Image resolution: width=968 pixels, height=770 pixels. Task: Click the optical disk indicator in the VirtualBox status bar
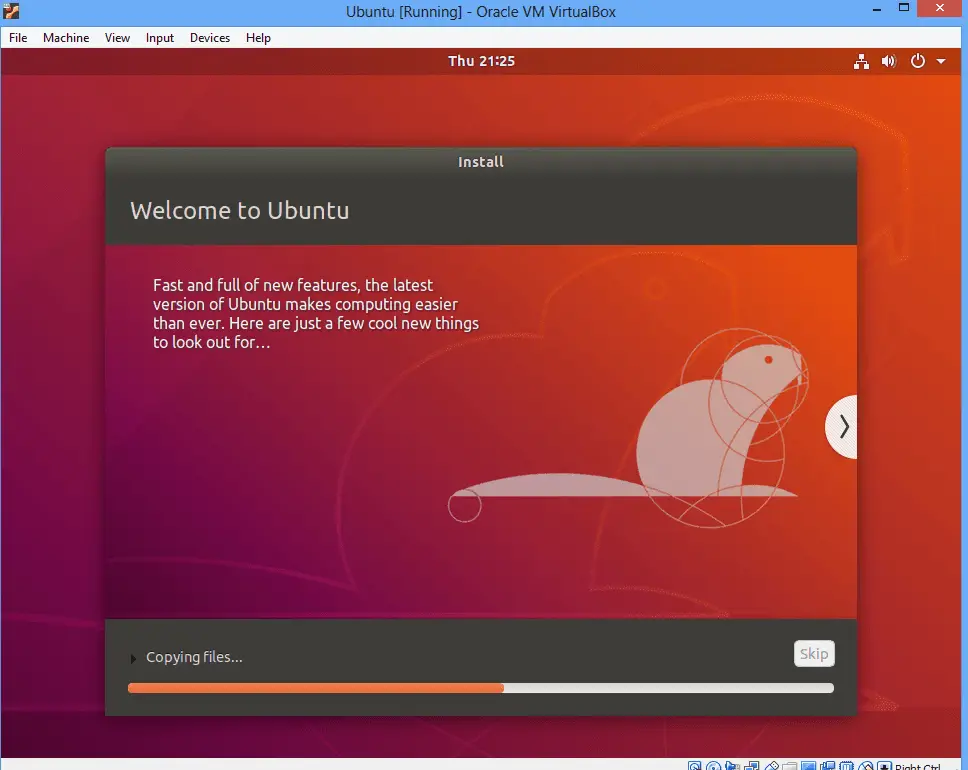click(x=713, y=766)
